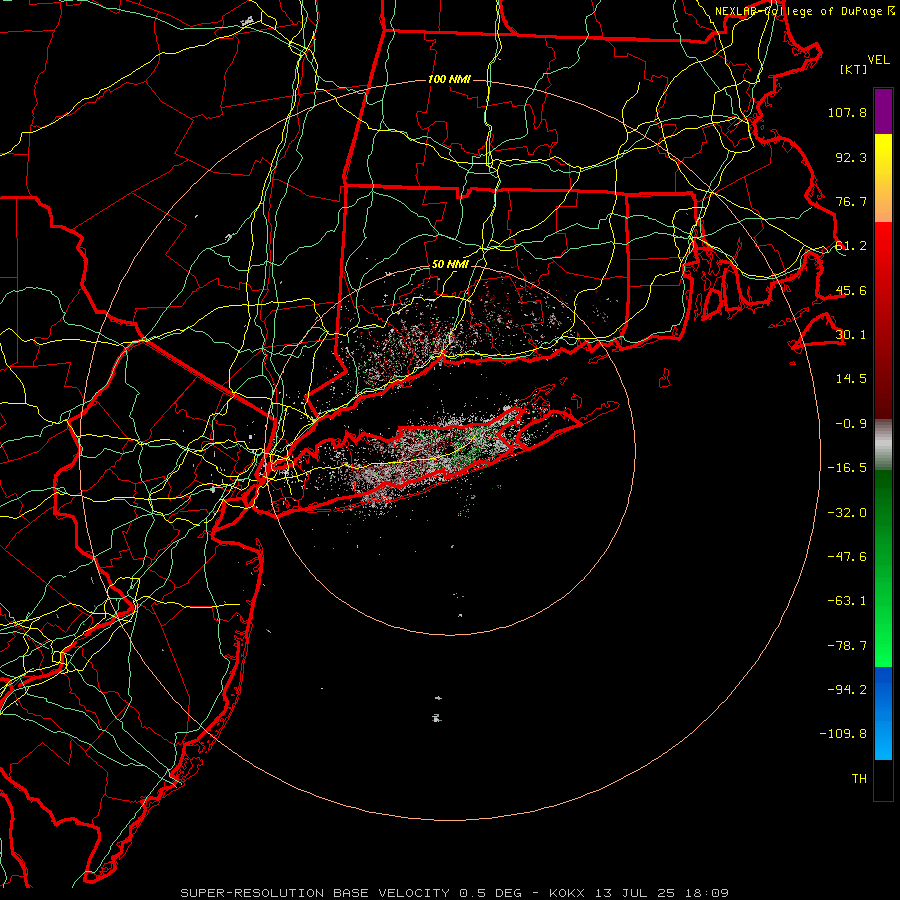Click the -32.0 velocity scale value
Image resolution: width=900 pixels, height=900 pixels.
(x=847, y=513)
